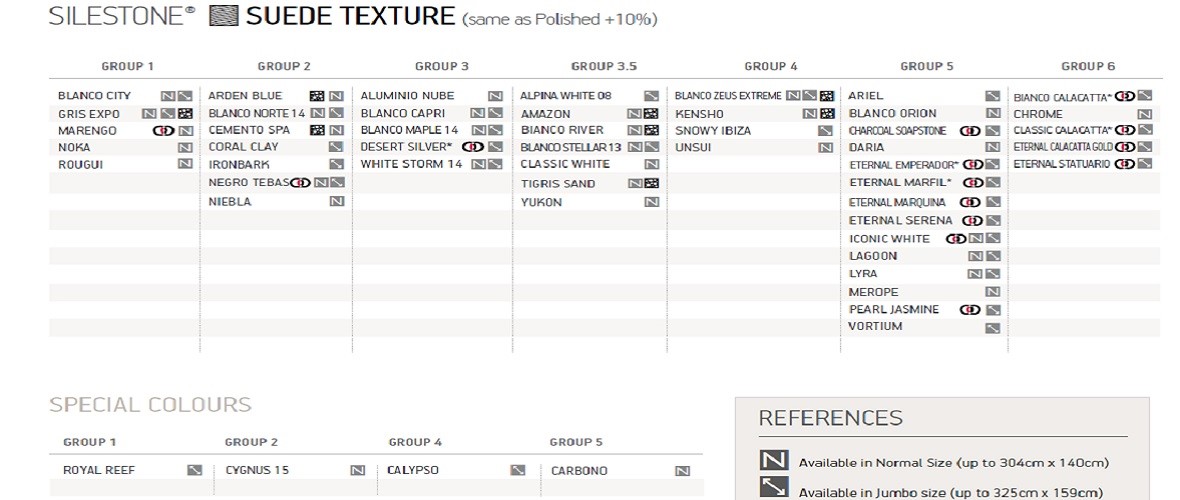Click the red ring icon beside ETERNAL STATUARIO
The image size is (1180, 500).
1125,163
